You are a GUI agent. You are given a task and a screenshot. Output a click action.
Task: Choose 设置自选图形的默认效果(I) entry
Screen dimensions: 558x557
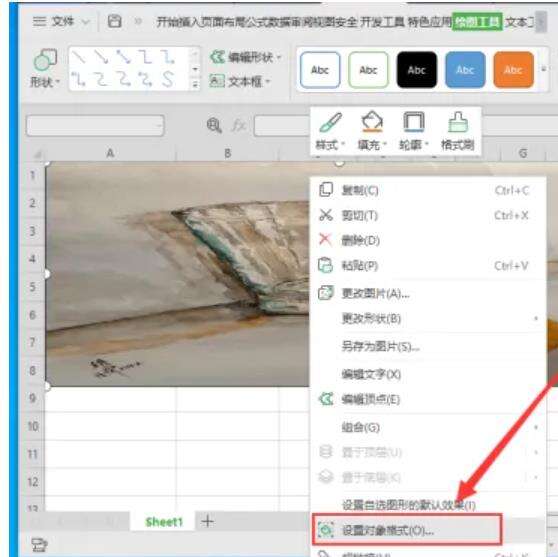coord(428,505)
